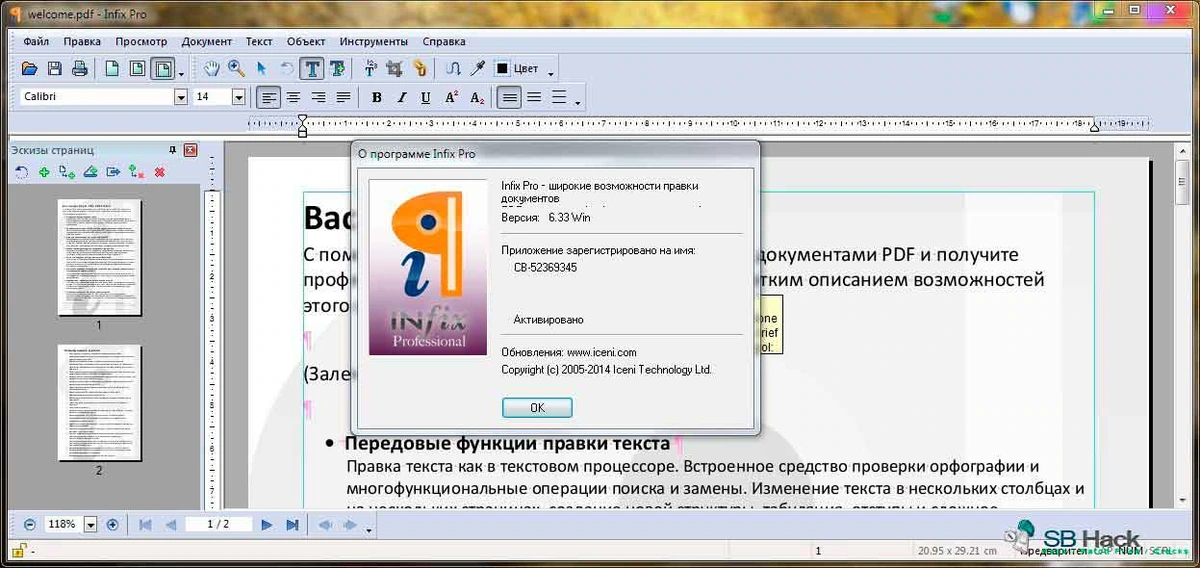This screenshot has width=1200, height=568.
Task: Save the document with floppy disk icon
Action: (x=55, y=69)
